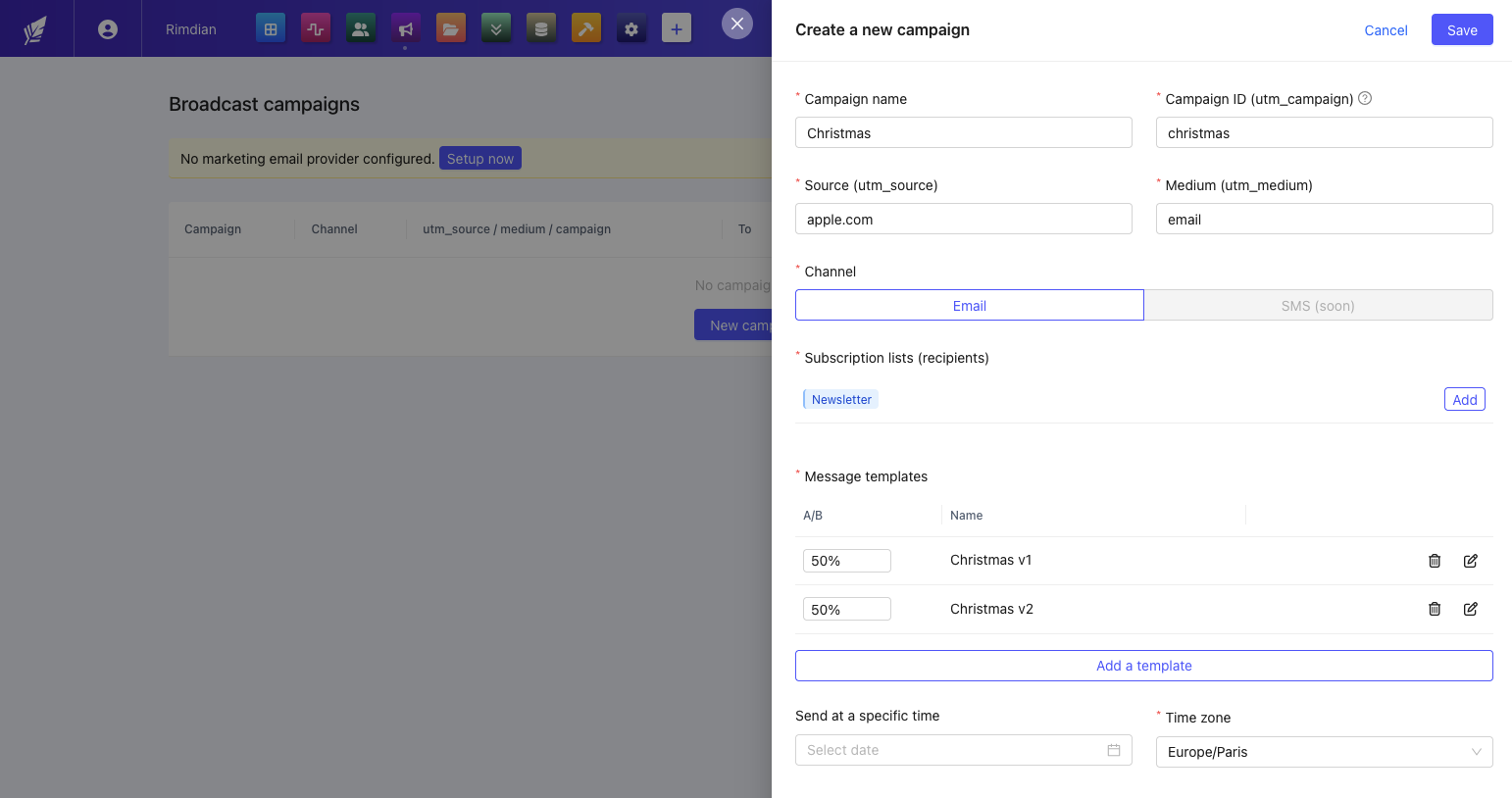Select the Email channel option

coord(970,305)
